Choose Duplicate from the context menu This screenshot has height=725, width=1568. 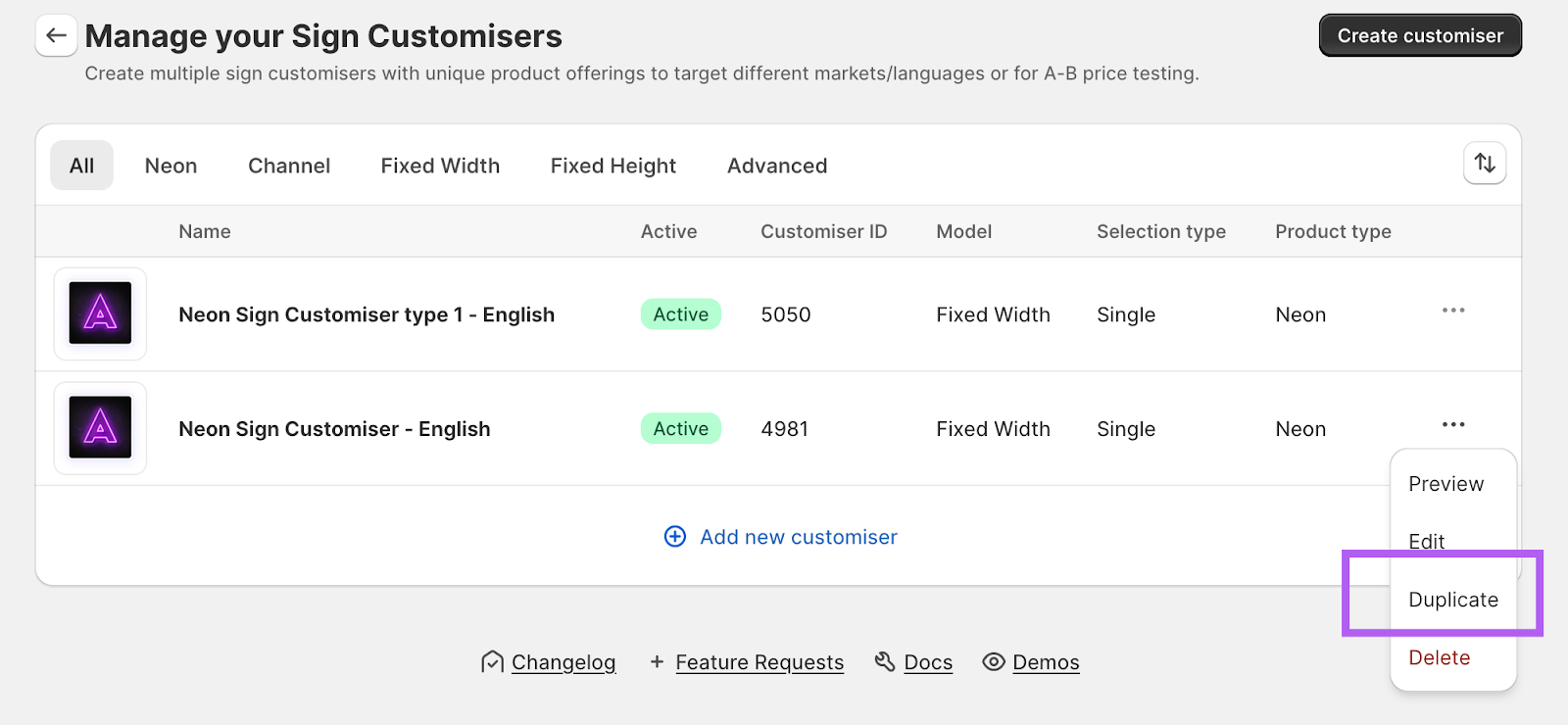[1452, 600]
